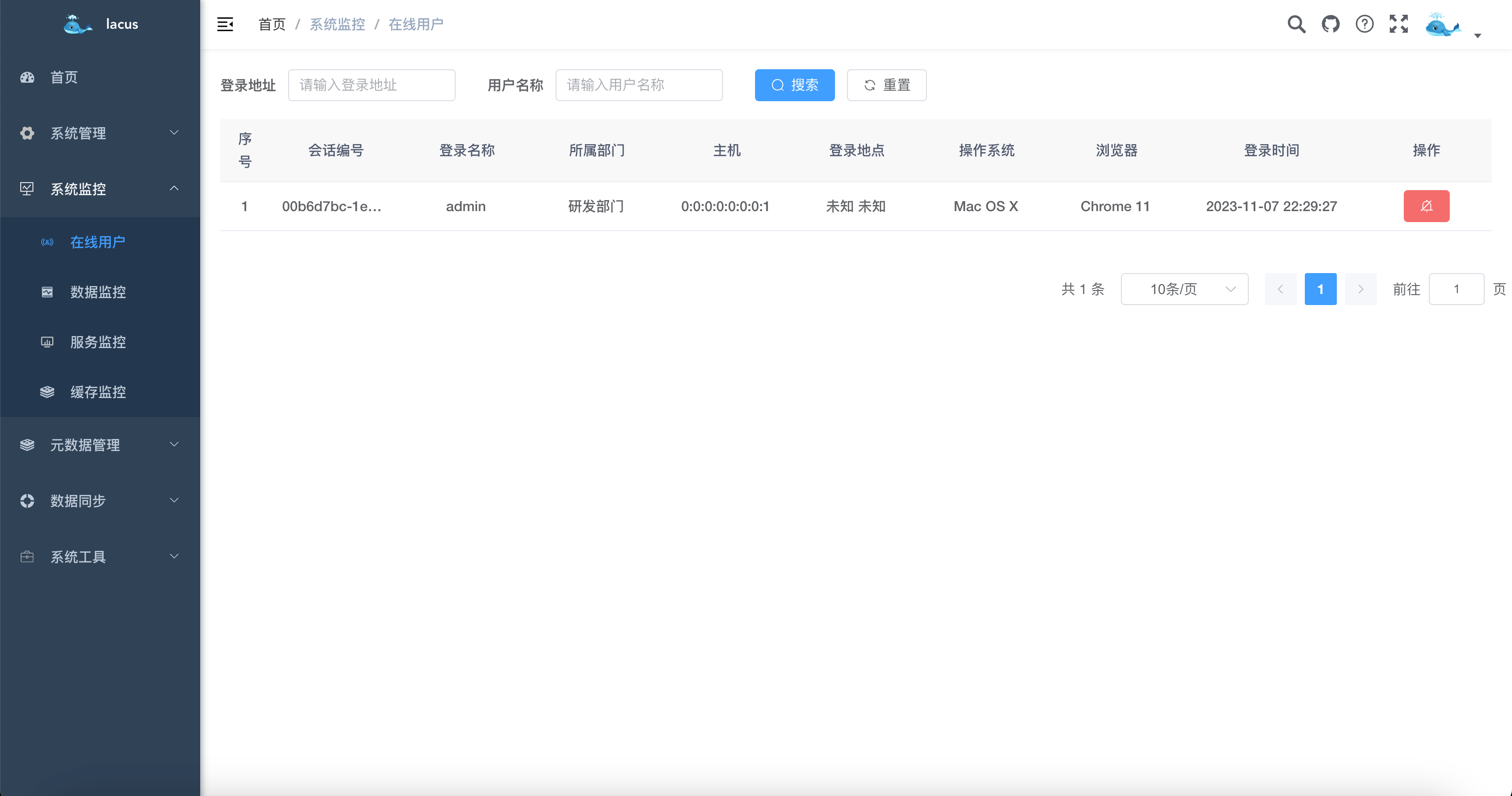The width and height of the screenshot is (1512, 796).
Task: Click session ID cell 00b6d7bc-1e…
Action: coord(332,206)
